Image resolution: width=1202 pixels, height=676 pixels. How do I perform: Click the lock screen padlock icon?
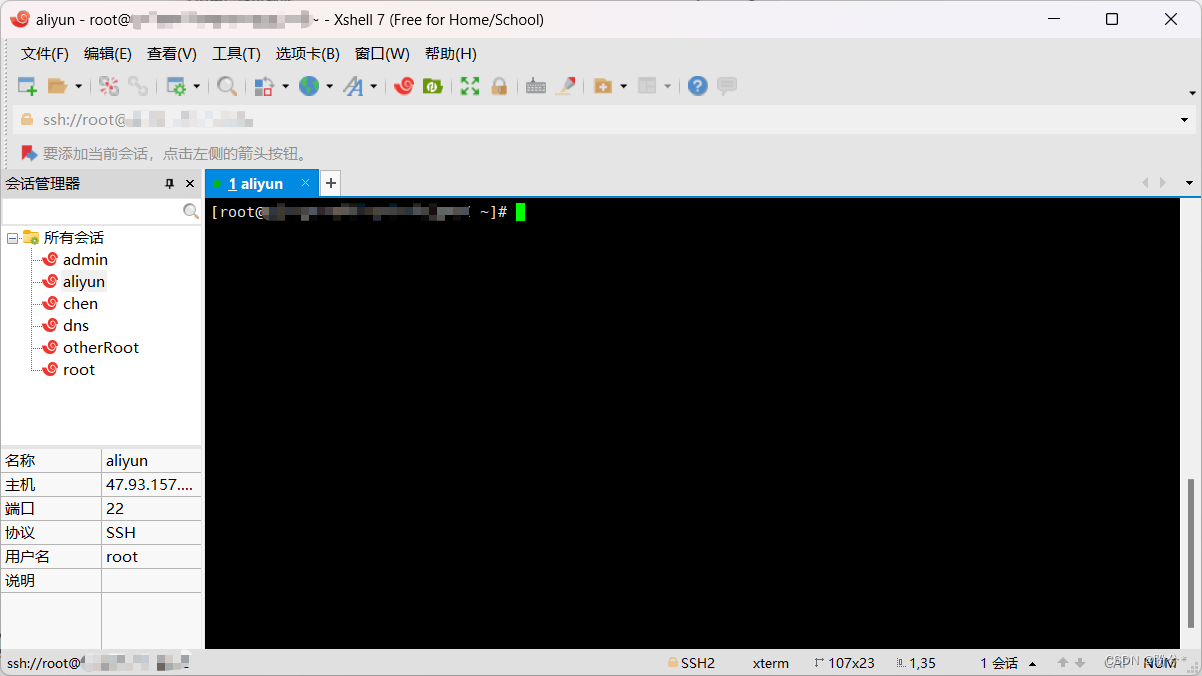[x=499, y=87]
